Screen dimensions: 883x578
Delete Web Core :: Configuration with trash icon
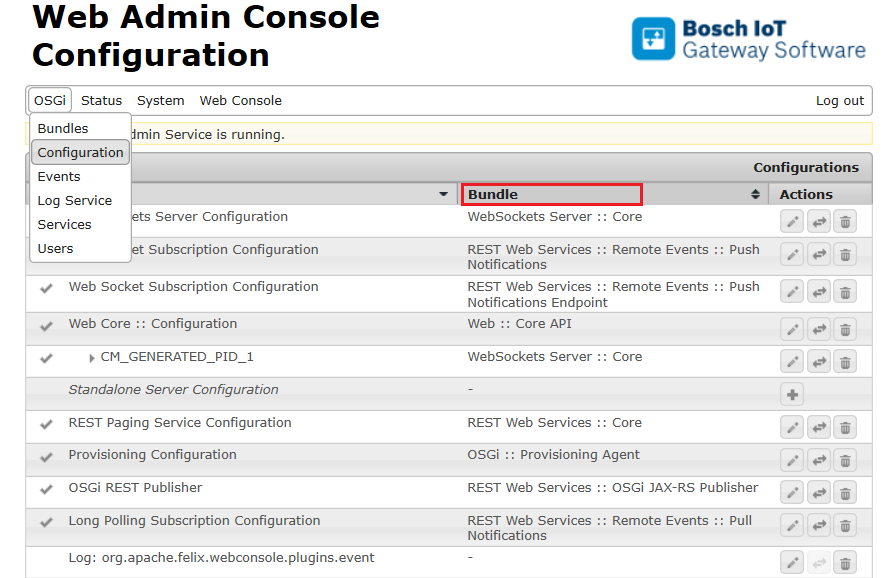click(845, 328)
